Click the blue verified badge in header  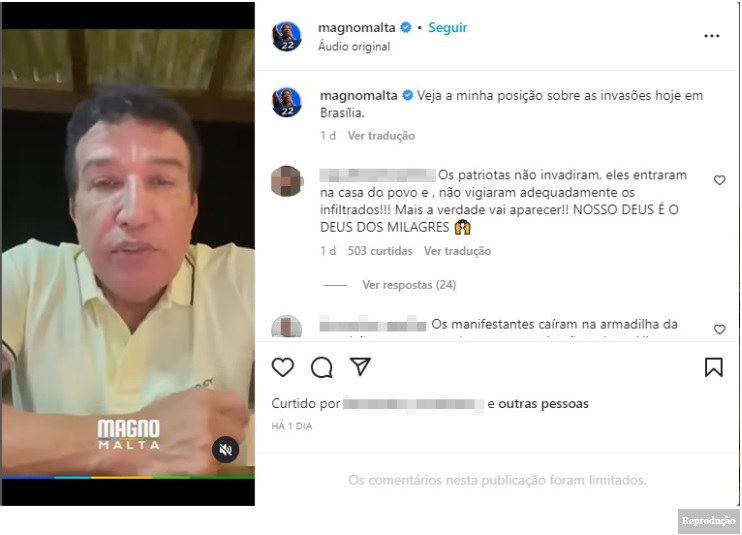[x=406, y=27]
